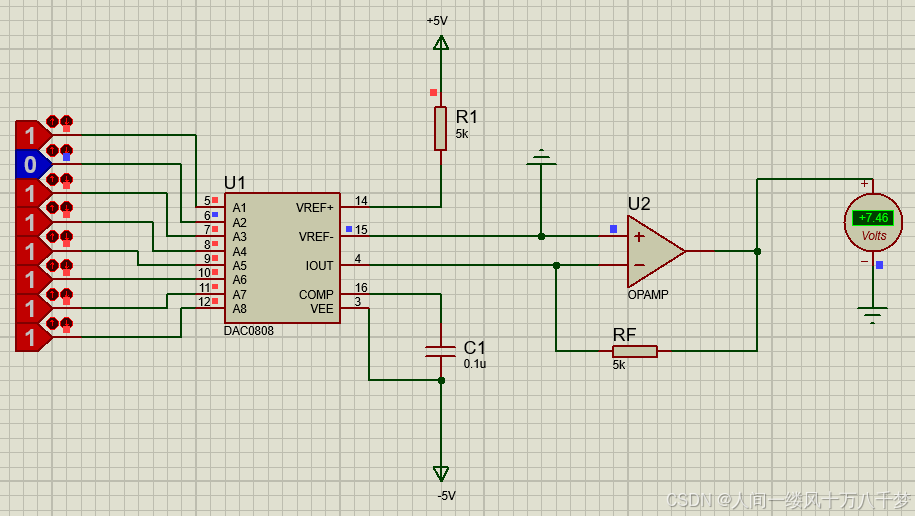Toggle the blue logic state showing 0
The width and height of the screenshot is (915, 516).
pyautogui.click(x=32, y=165)
